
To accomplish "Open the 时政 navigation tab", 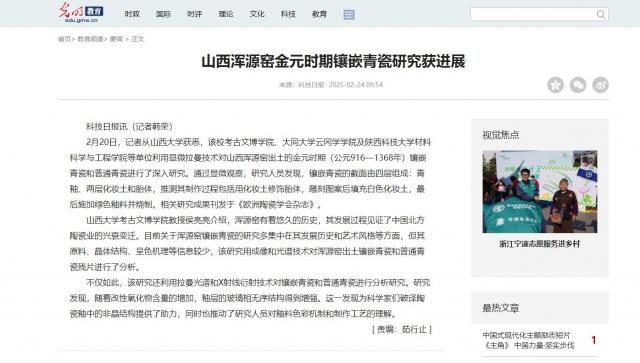I will tap(132, 14).
